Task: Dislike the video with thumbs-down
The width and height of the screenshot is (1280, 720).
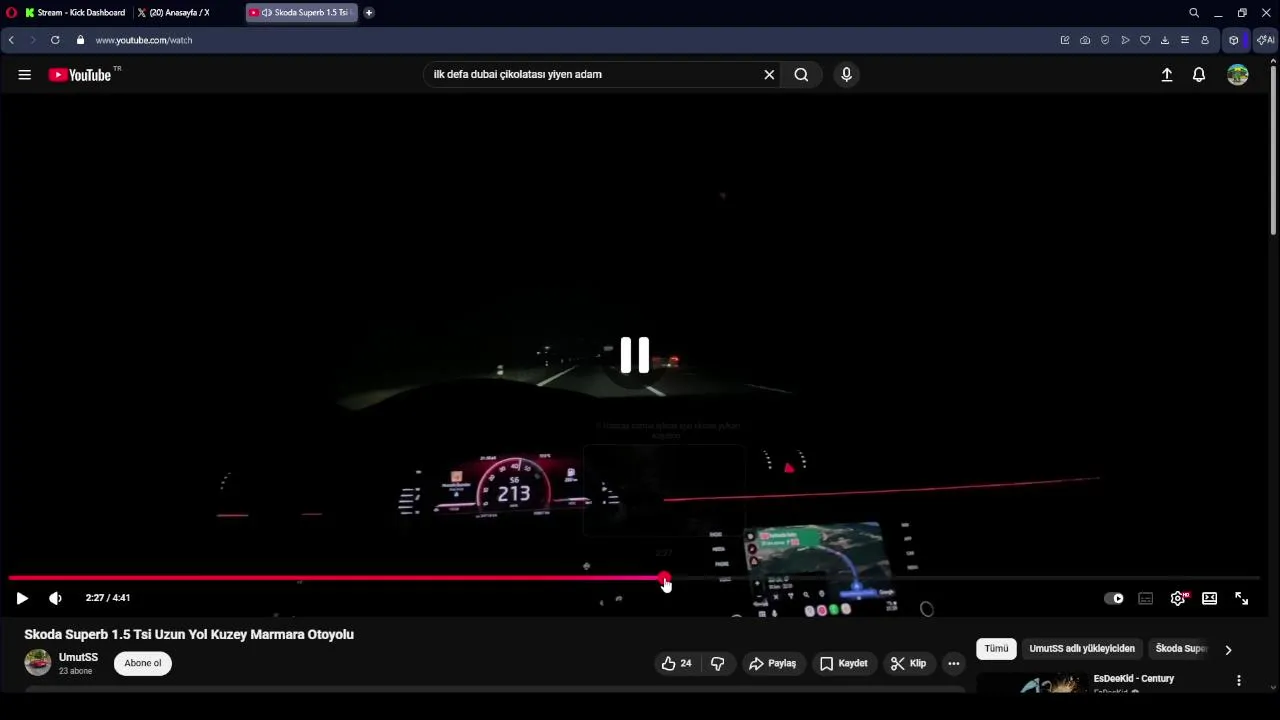Action: click(717, 663)
